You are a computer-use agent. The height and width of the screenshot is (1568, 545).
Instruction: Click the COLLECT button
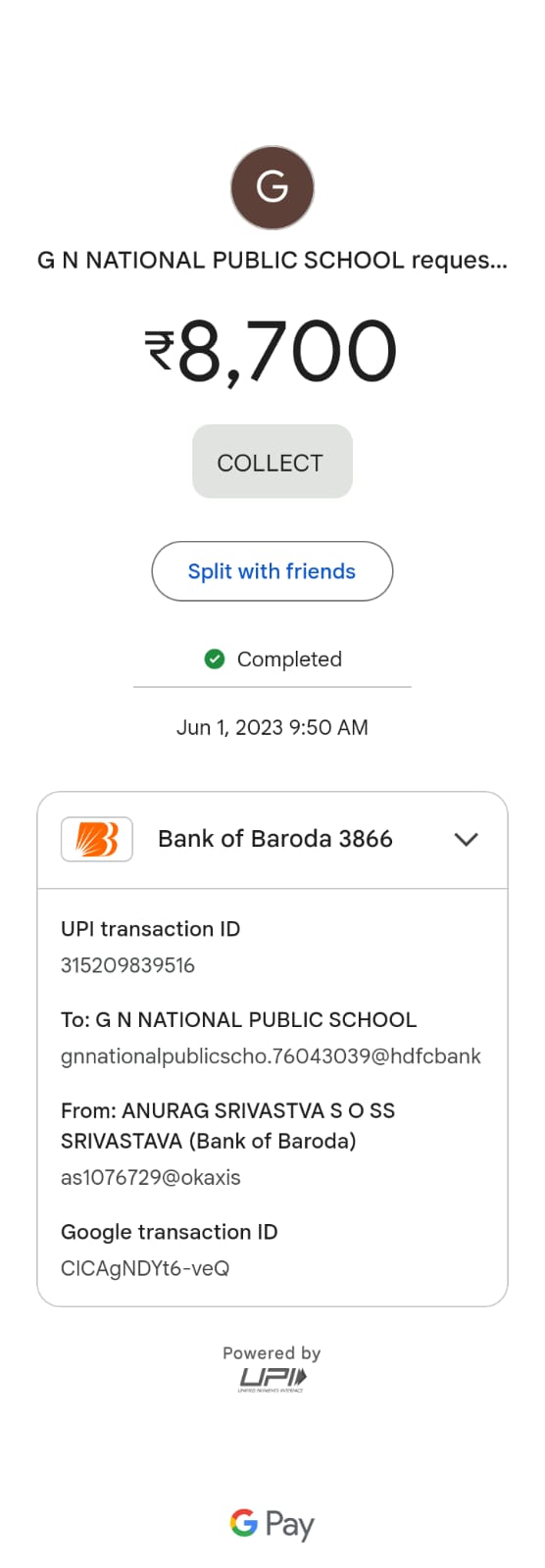[272, 462]
